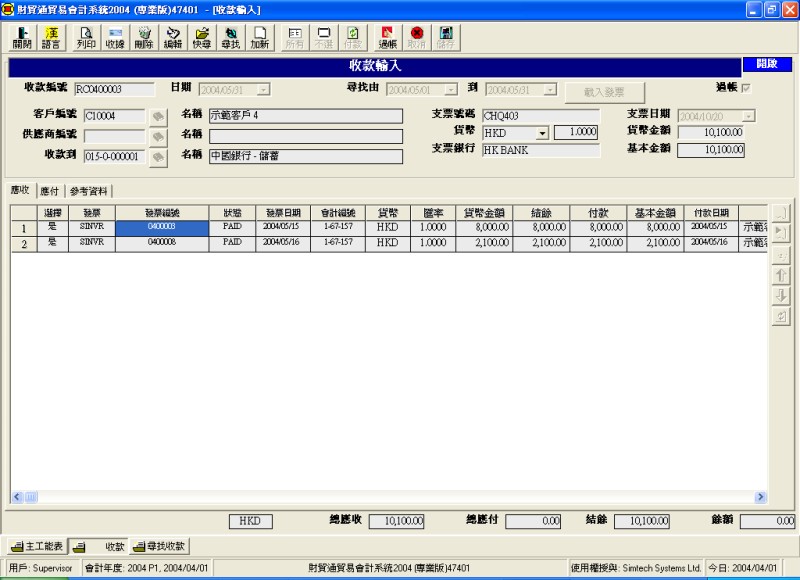Switch to the 應付 tab
Image resolution: width=800 pixels, height=580 pixels.
(x=49, y=191)
